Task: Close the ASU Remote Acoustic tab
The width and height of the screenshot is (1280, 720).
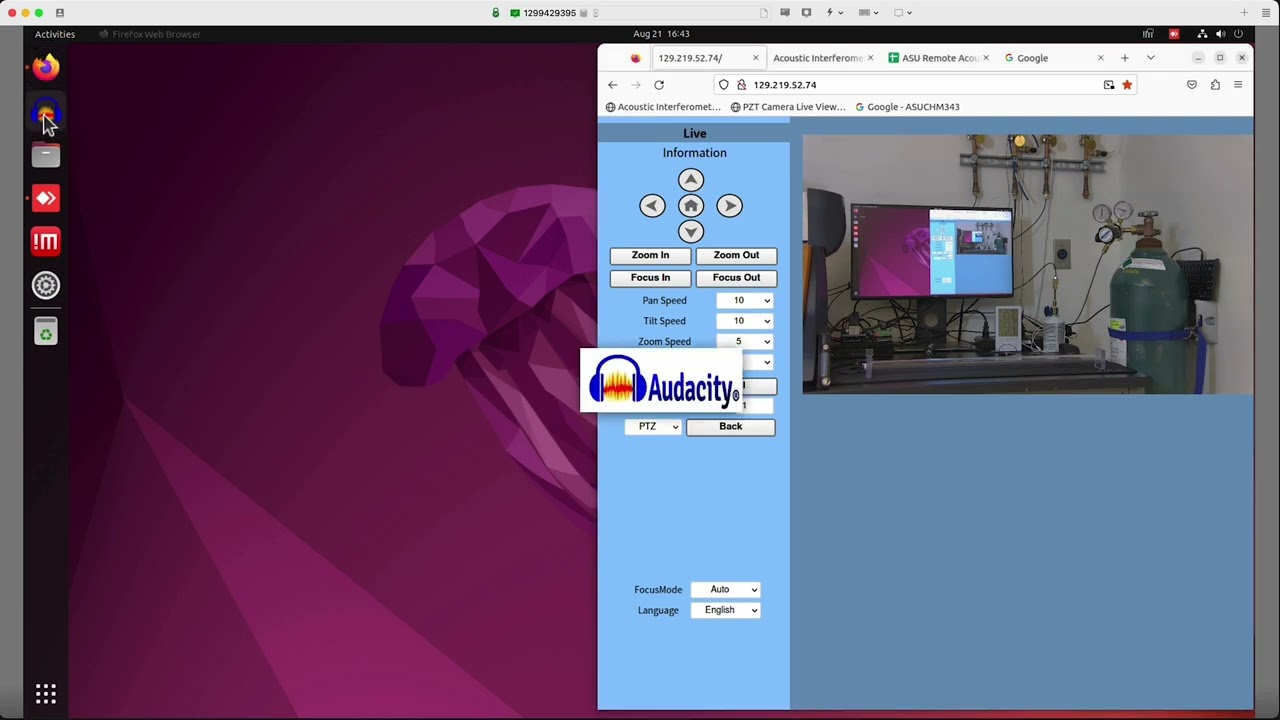Action: pyautogui.click(x=986, y=58)
